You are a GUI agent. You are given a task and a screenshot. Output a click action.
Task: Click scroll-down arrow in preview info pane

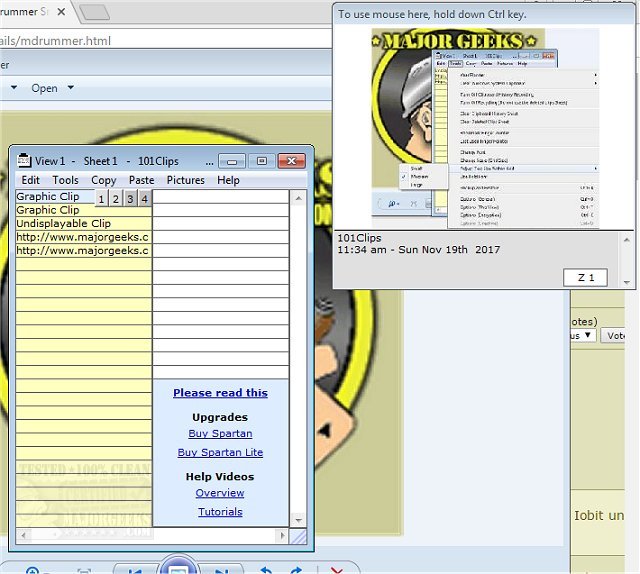[x=627, y=282]
